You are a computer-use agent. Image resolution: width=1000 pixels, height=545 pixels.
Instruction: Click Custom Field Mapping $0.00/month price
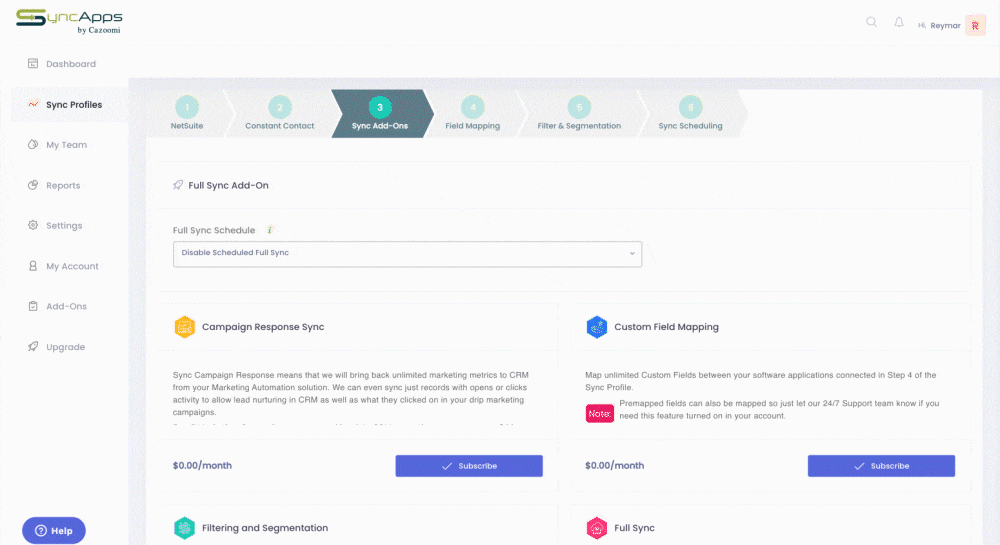click(614, 465)
